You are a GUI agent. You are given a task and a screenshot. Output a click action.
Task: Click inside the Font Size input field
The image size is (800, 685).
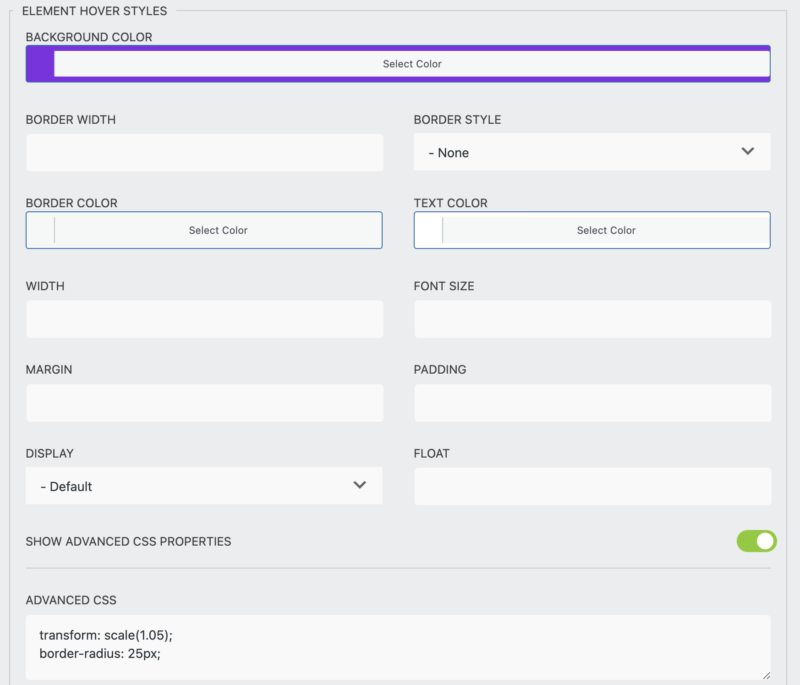point(591,319)
